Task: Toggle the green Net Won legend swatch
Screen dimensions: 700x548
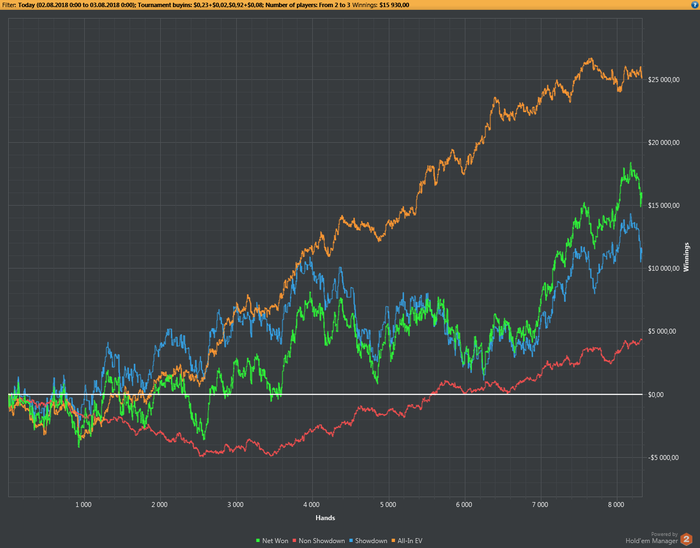Action: pyautogui.click(x=258, y=541)
